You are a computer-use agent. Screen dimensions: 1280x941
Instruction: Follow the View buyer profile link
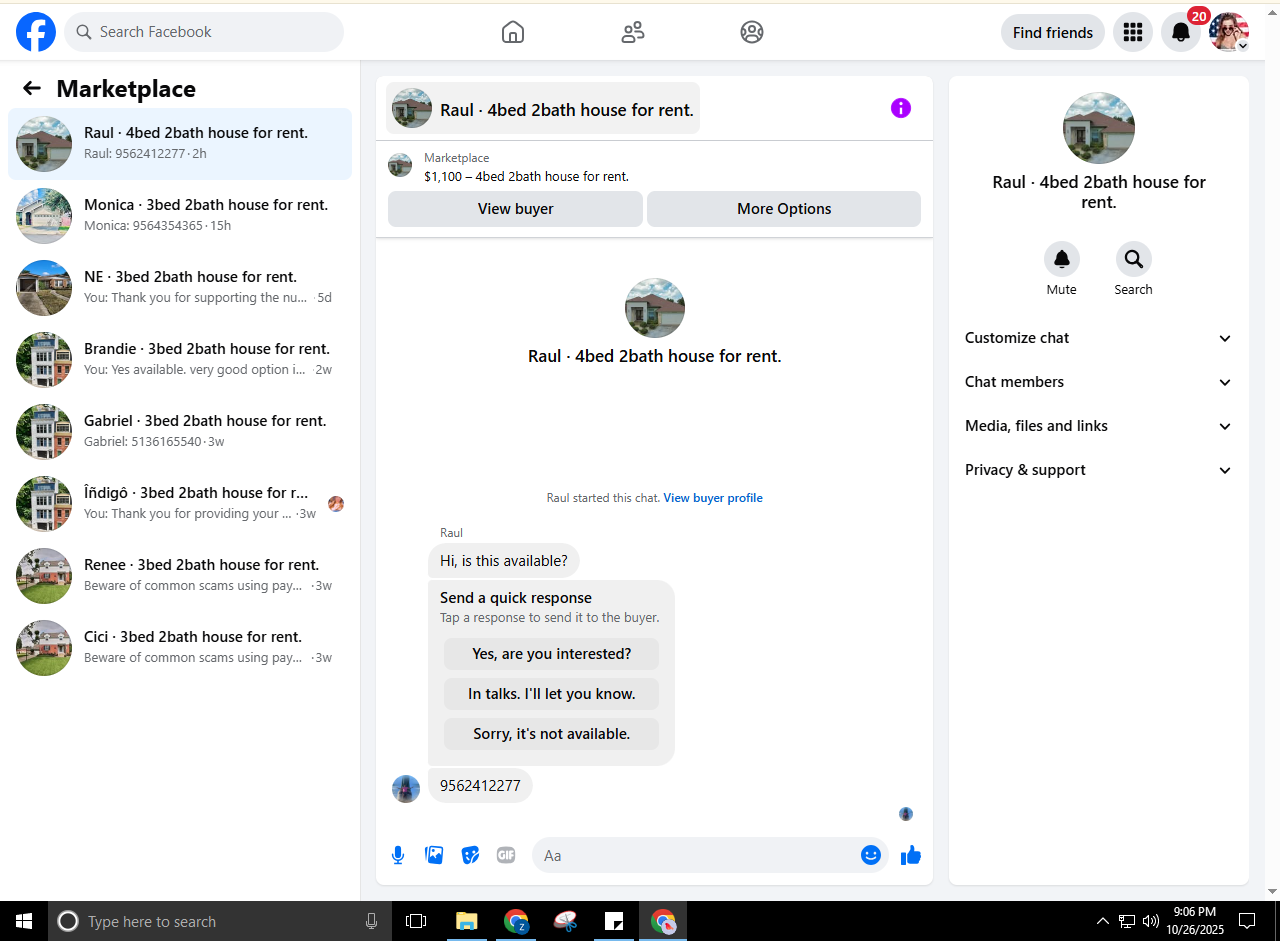click(x=713, y=498)
